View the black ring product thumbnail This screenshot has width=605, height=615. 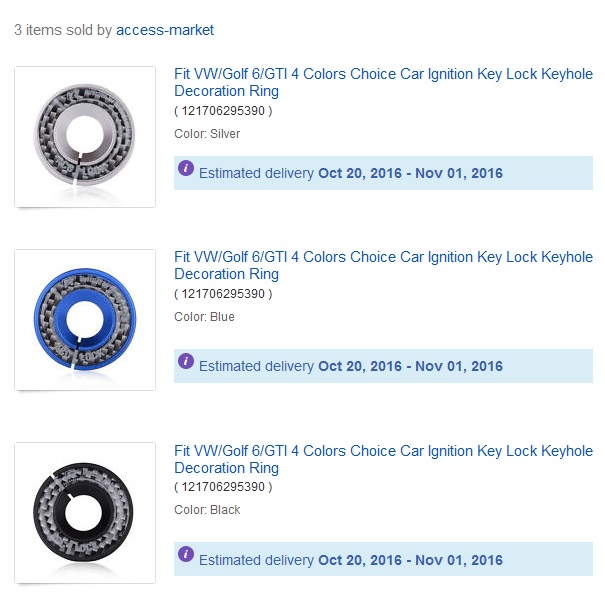click(x=85, y=513)
